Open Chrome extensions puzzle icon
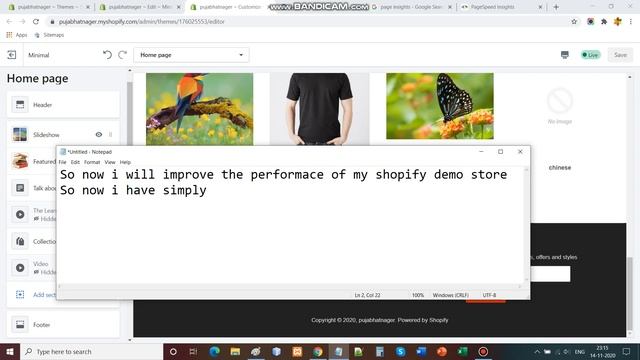 click(604, 22)
